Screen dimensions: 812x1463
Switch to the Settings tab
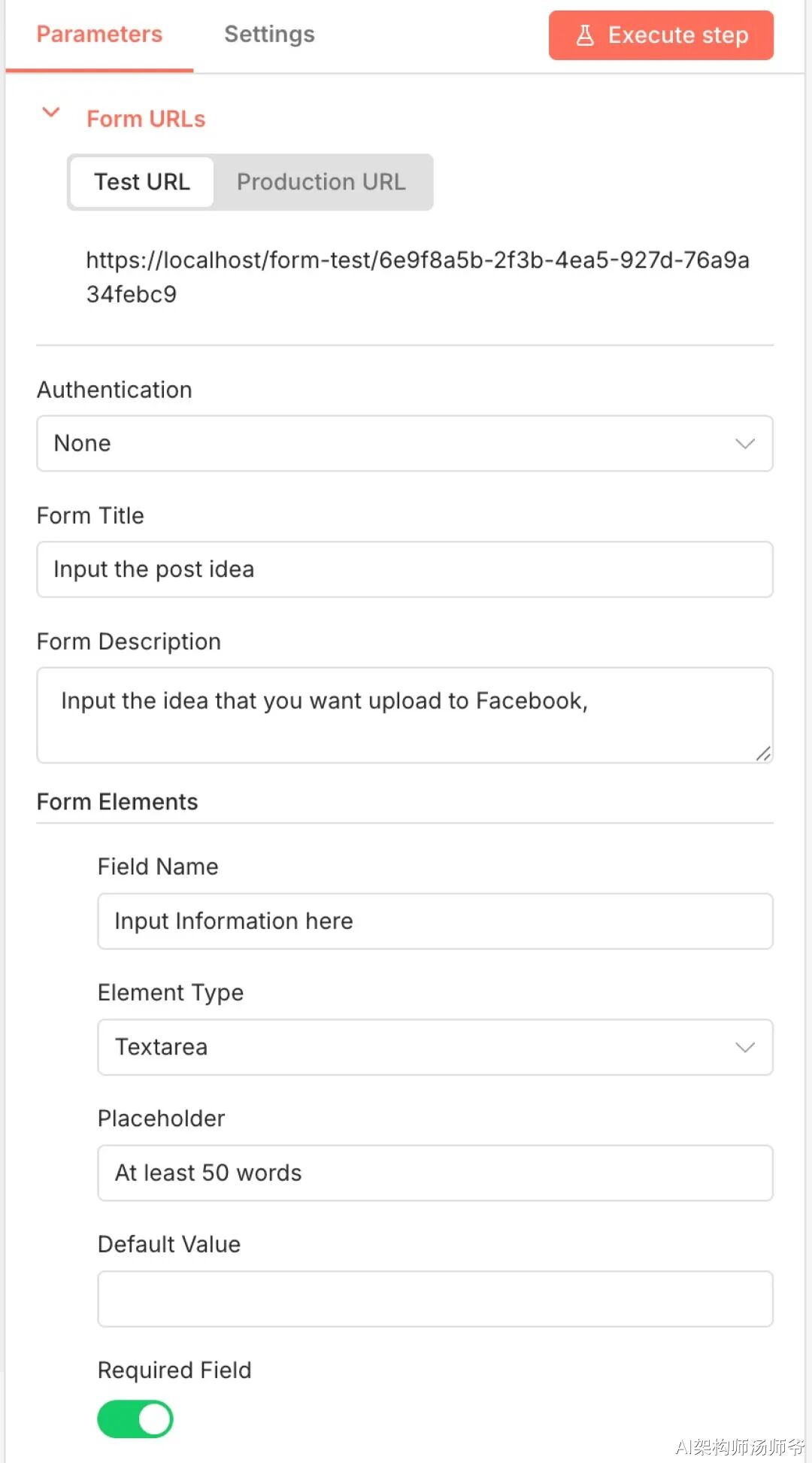pyautogui.click(x=269, y=35)
